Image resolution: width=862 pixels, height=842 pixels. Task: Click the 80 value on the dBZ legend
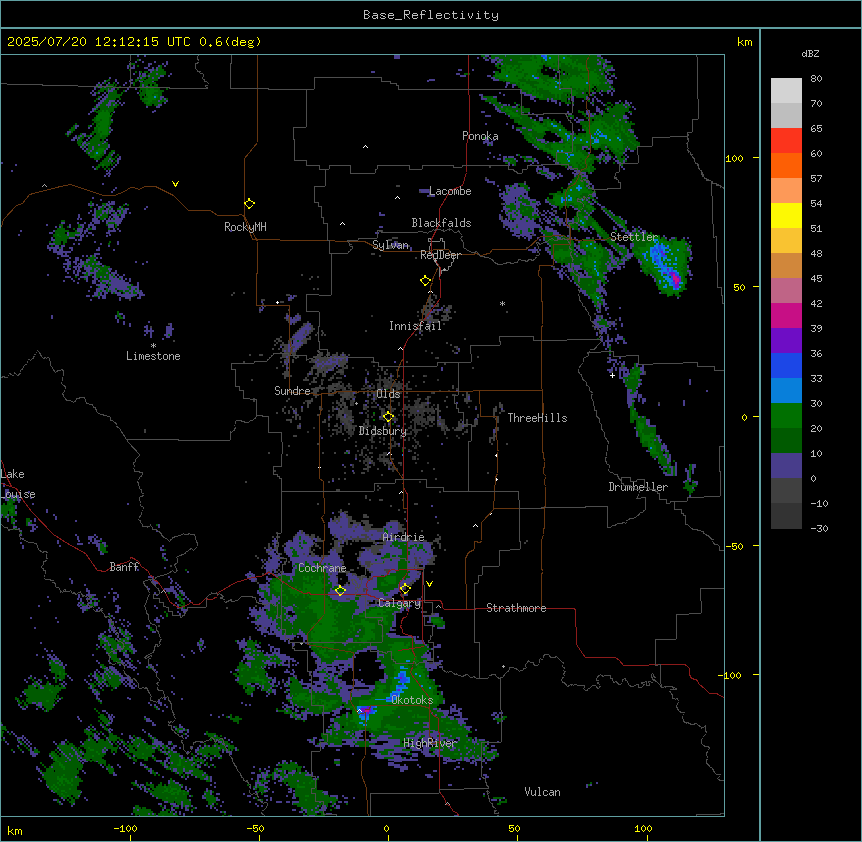[816, 79]
